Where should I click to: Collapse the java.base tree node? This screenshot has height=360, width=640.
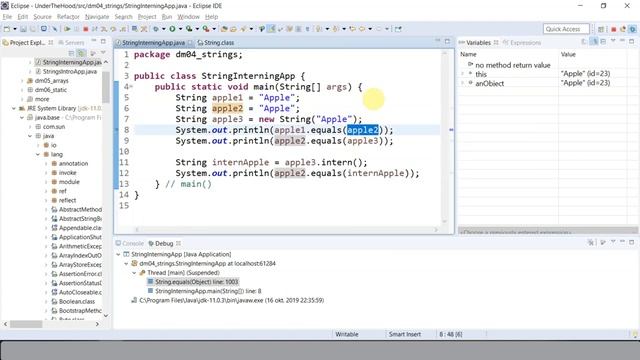click(22, 118)
